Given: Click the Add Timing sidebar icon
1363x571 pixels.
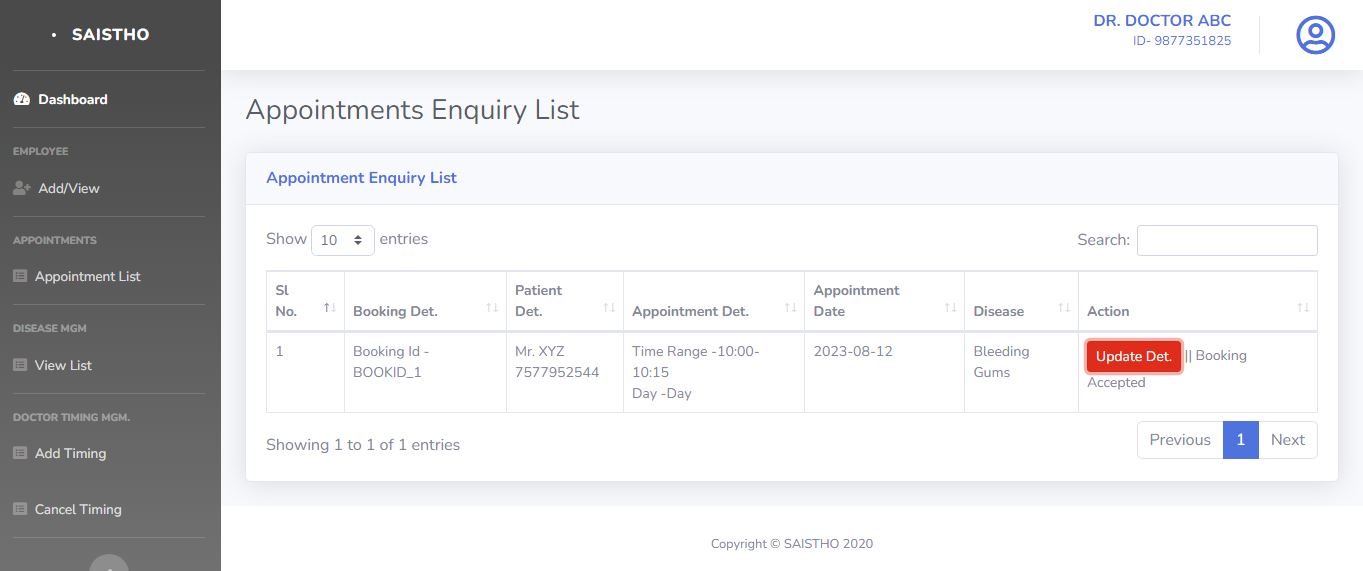Looking at the screenshot, I should click(x=20, y=453).
